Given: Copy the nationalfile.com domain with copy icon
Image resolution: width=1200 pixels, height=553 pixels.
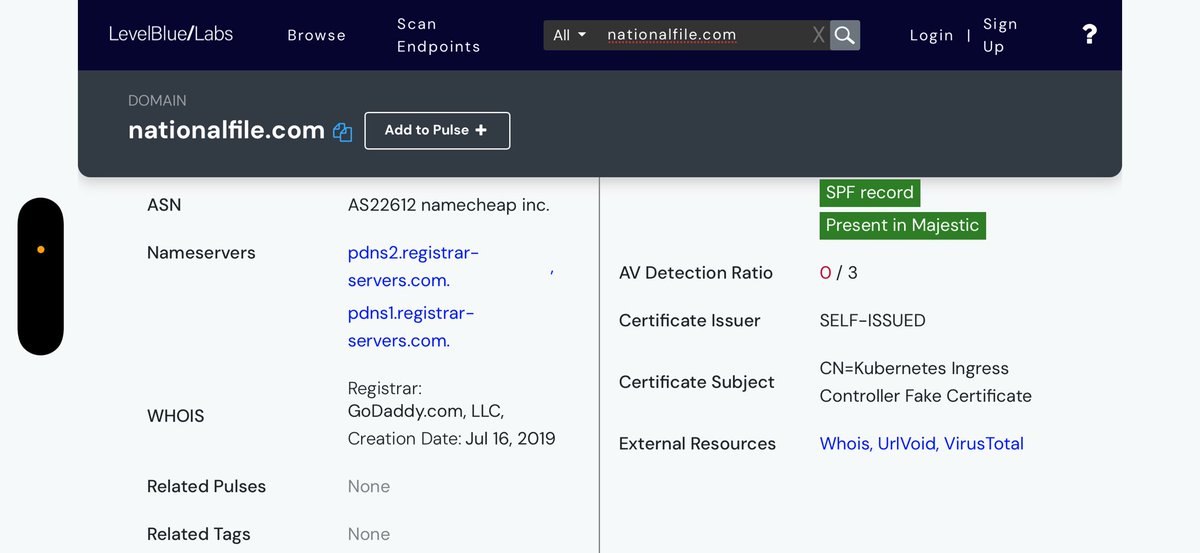Looking at the screenshot, I should click(x=342, y=132).
